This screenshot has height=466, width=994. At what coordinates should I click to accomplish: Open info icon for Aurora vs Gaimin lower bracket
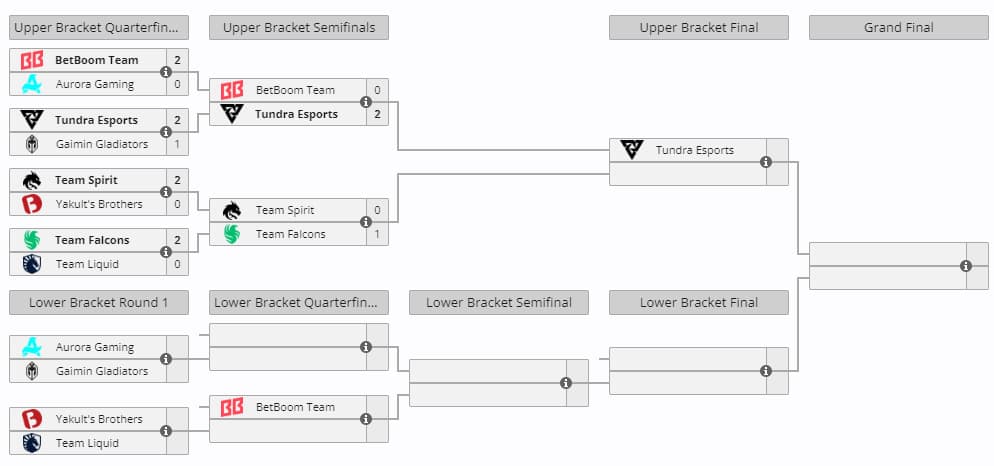coord(166,359)
